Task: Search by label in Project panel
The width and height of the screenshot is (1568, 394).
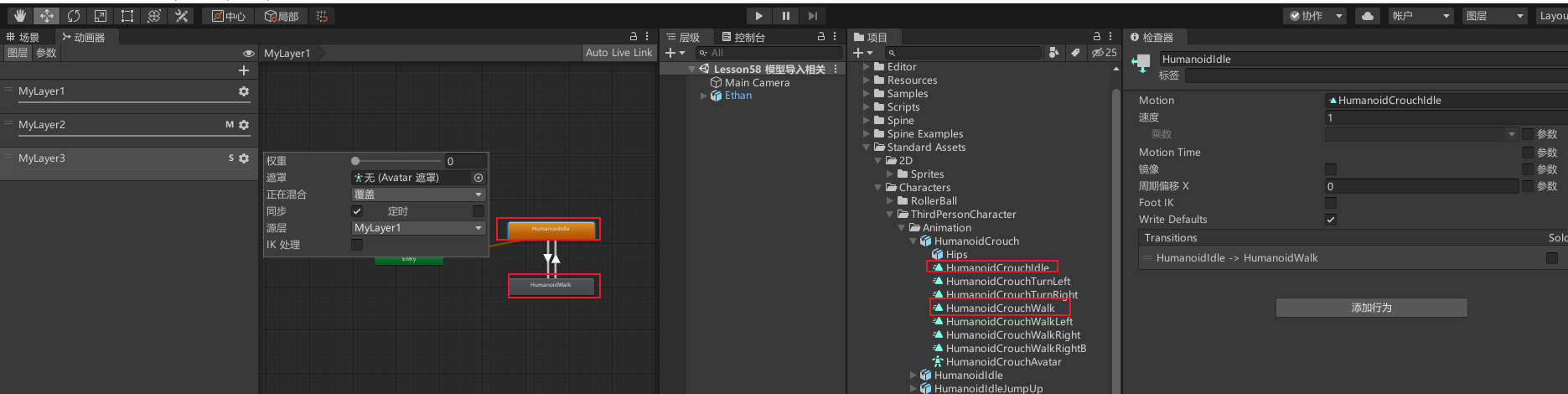Action: point(1075,53)
